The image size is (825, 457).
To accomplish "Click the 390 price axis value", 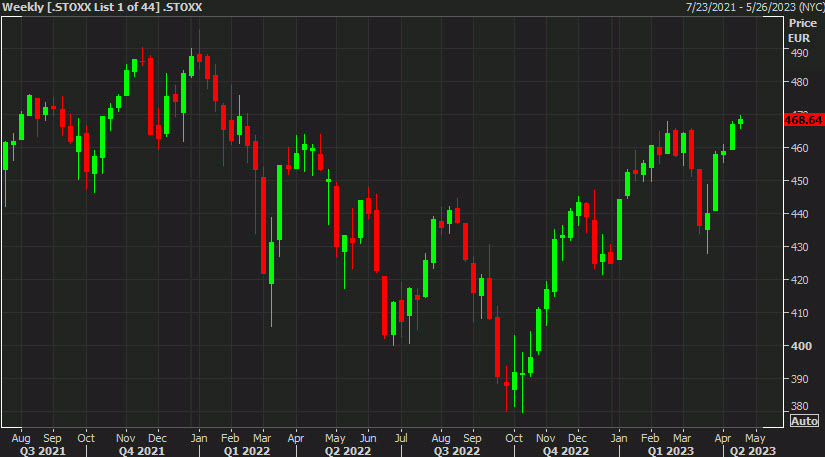I will 799,379.
